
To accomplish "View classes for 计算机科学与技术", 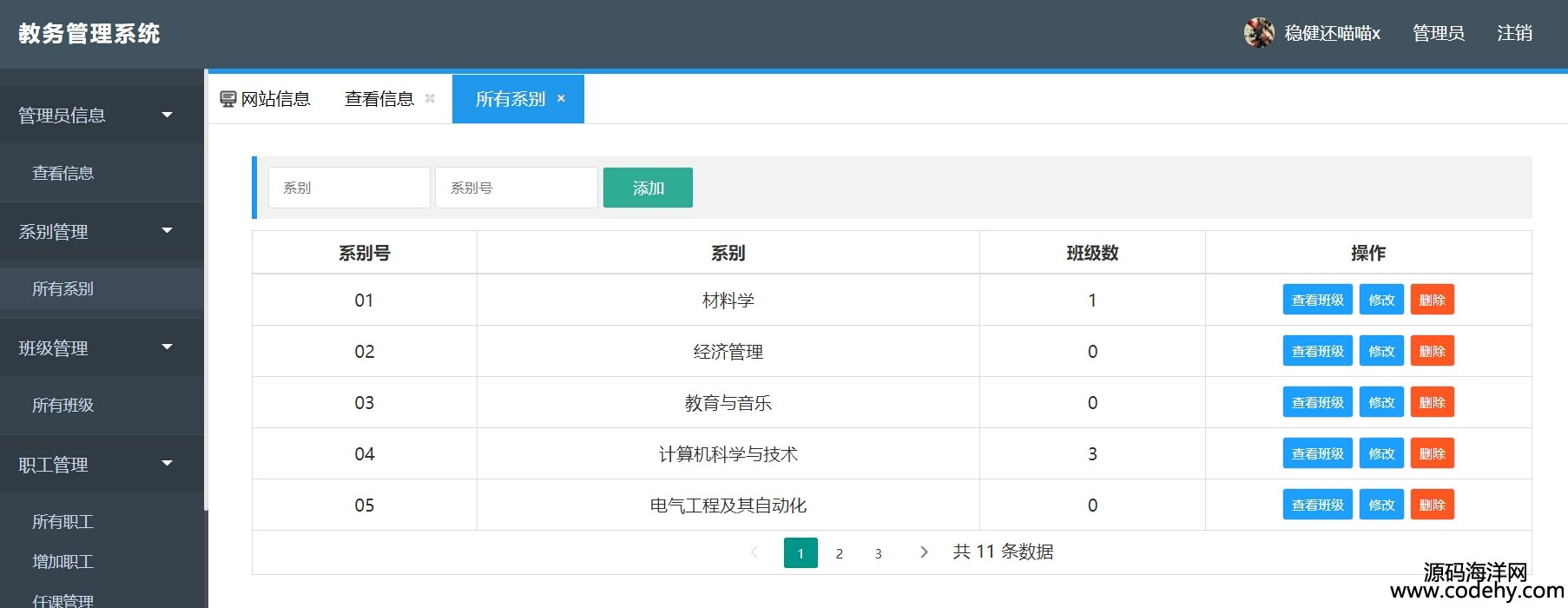I will tap(1317, 453).
